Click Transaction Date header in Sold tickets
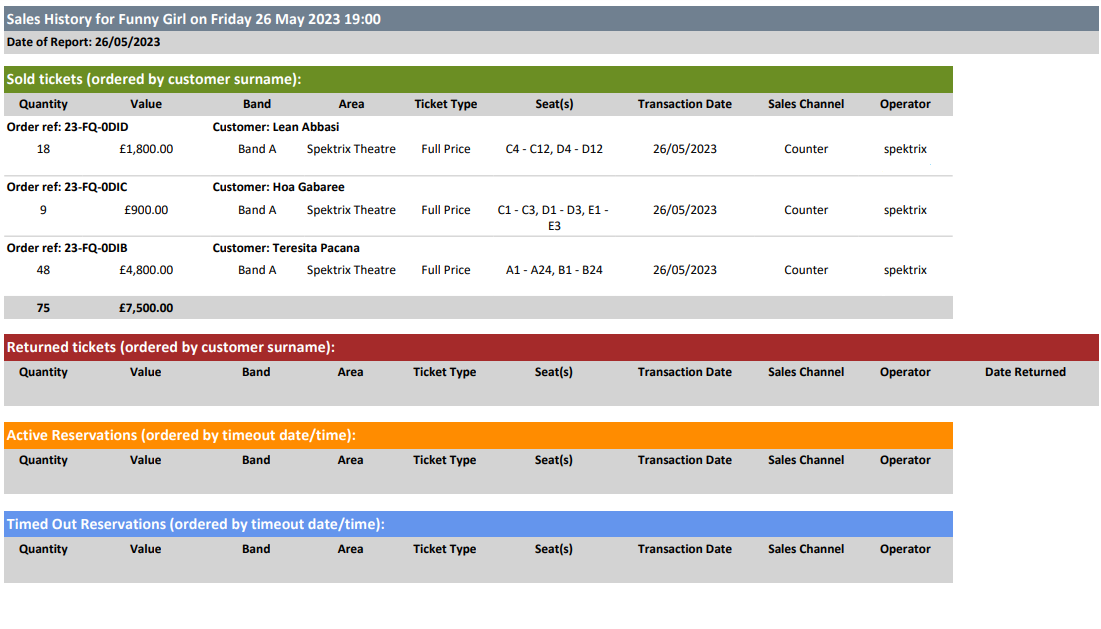Screen dimensions: 1101x629 [685, 104]
